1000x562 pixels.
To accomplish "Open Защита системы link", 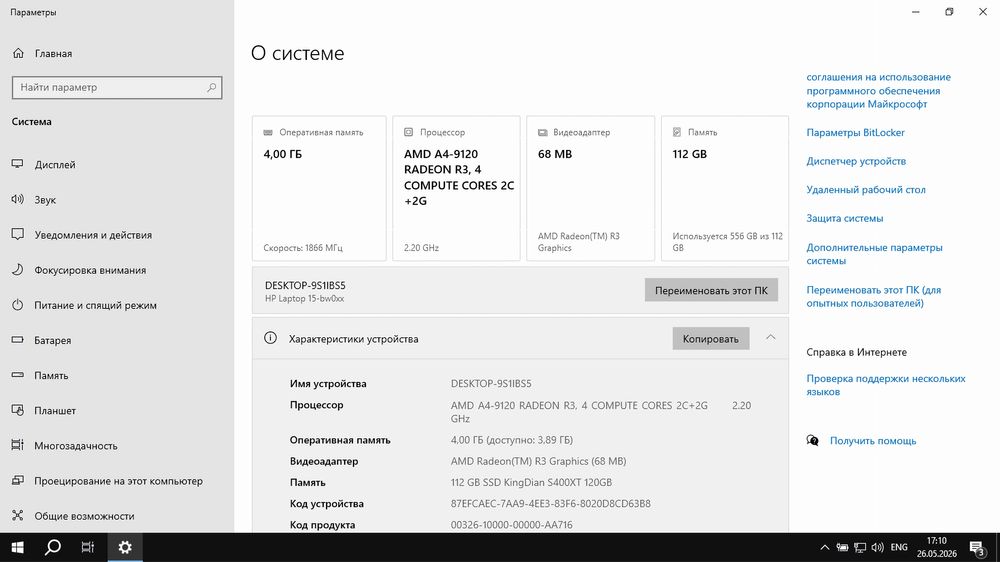I will click(844, 218).
